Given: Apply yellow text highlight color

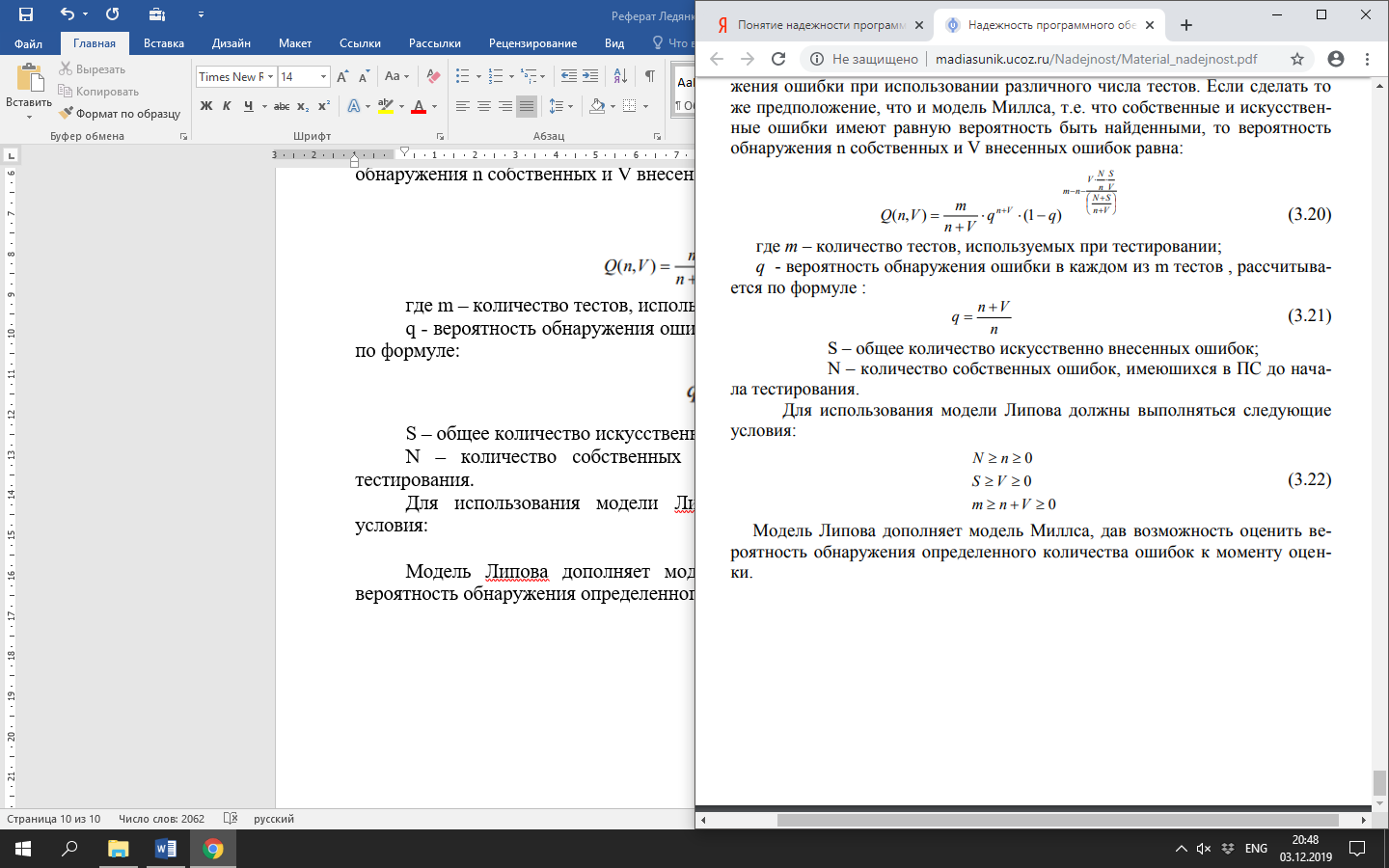Looking at the screenshot, I should point(386,106).
